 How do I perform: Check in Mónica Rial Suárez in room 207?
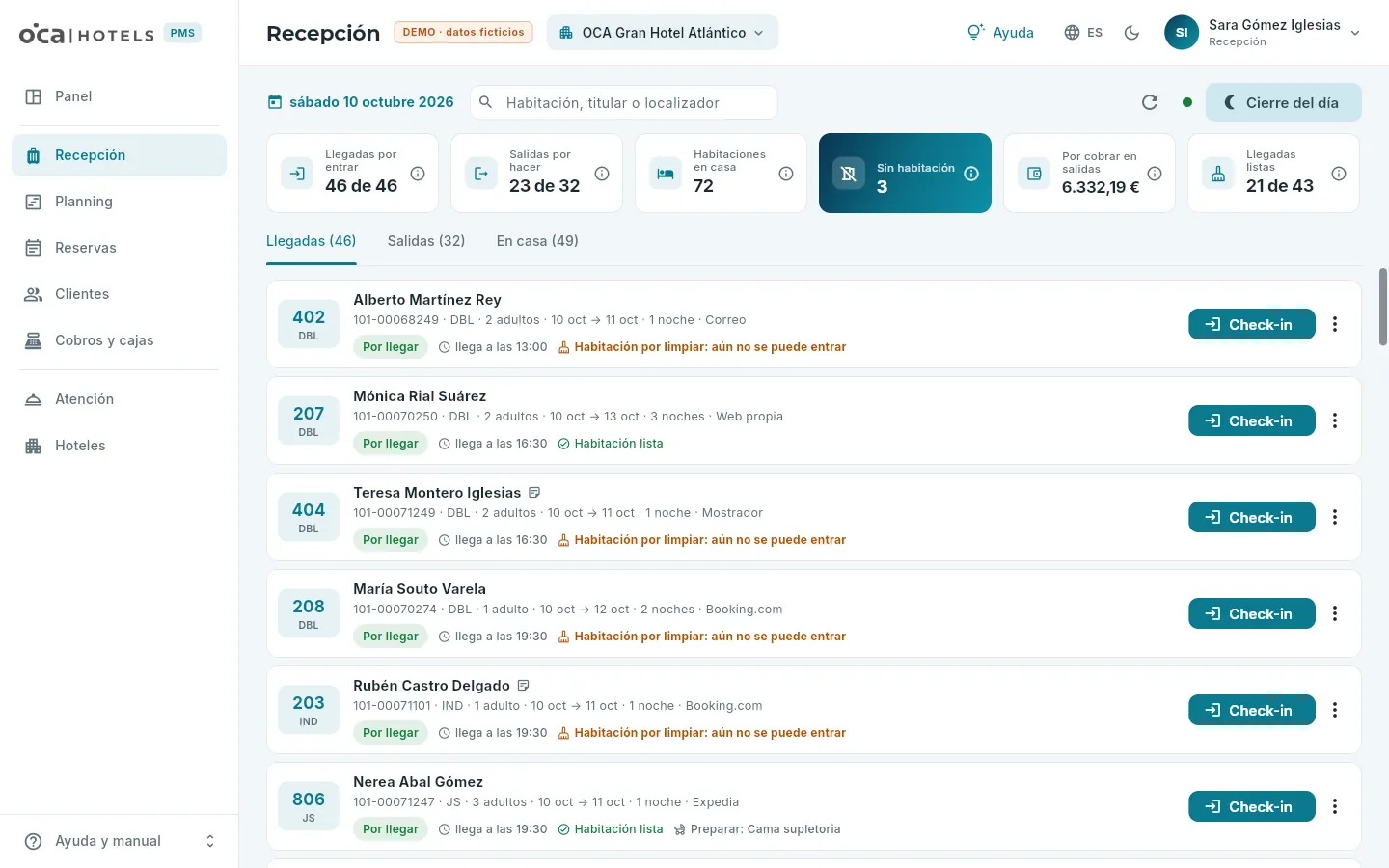tap(1252, 420)
